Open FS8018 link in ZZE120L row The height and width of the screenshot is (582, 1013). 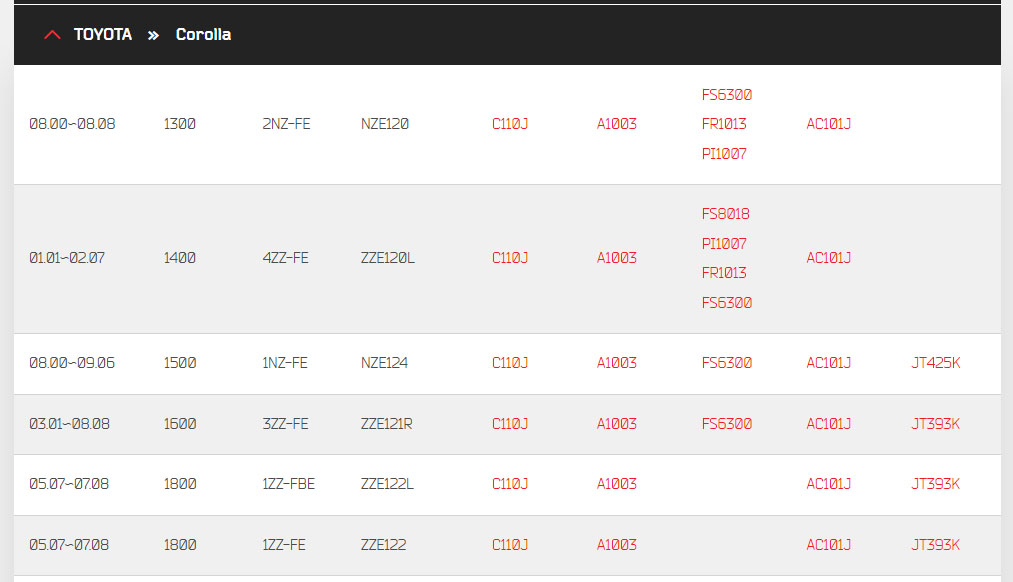[x=726, y=214]
